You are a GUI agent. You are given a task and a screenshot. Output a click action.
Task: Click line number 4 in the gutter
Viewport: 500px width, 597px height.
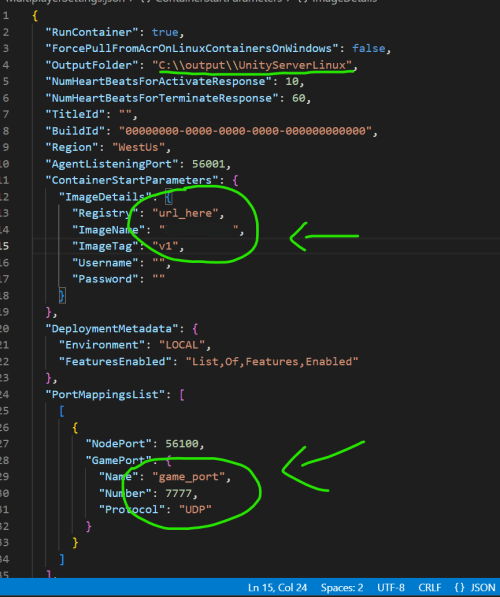click(x=6, y=65)
